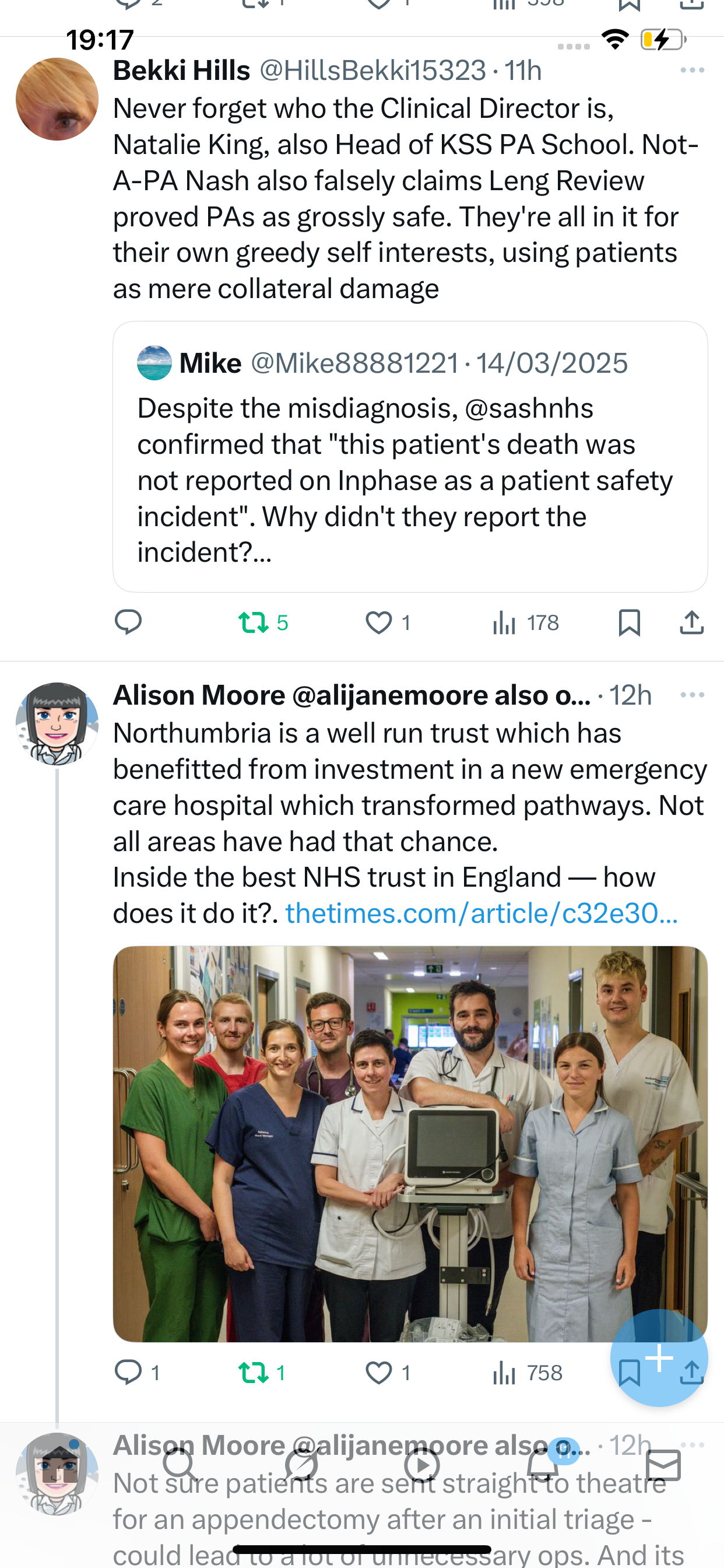Switch to the Search tab

tap(180, 1465)
